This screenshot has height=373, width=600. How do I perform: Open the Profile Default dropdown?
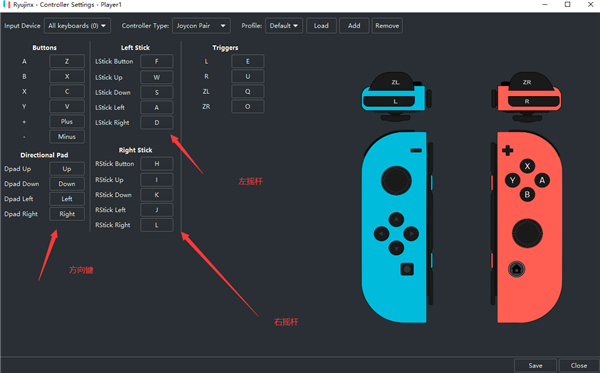pyautogui.click(x=284, y=26)
